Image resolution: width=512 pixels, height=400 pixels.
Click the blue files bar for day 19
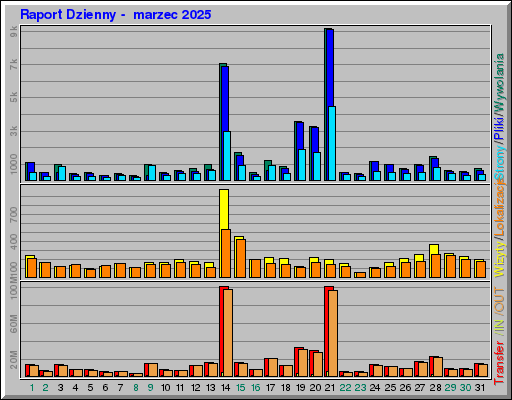tap(300, 136)
